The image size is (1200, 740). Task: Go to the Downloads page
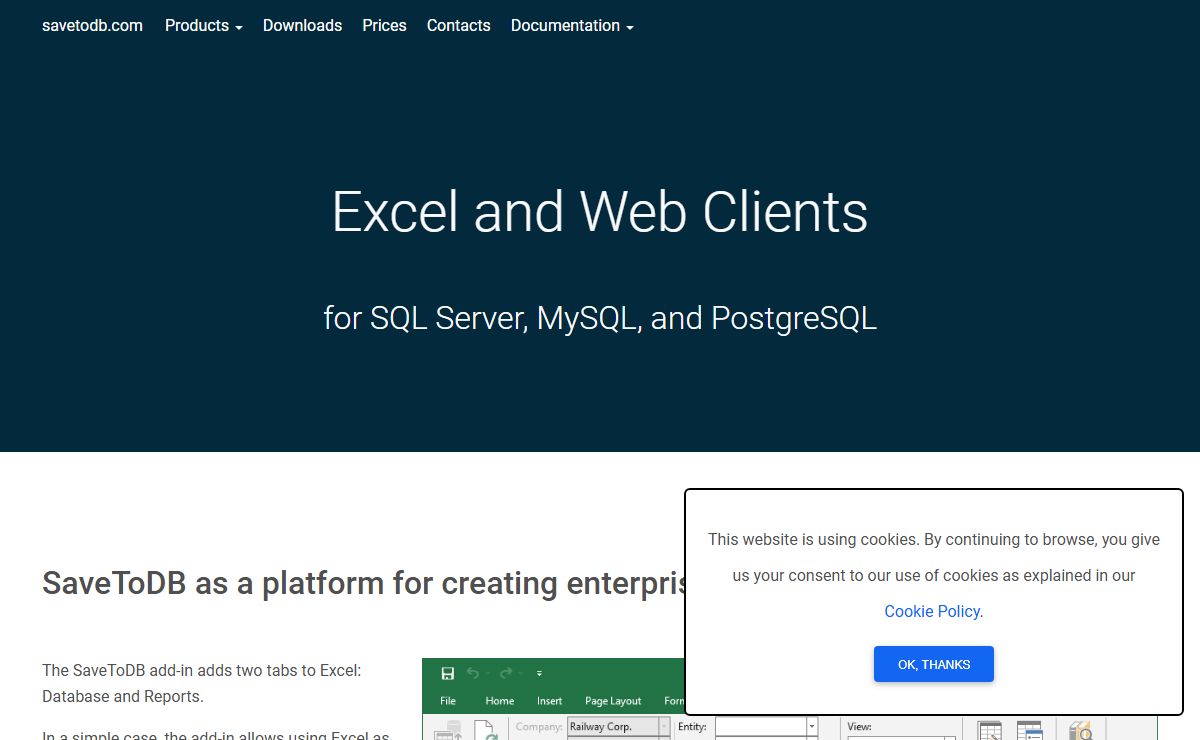click(302, 26)
